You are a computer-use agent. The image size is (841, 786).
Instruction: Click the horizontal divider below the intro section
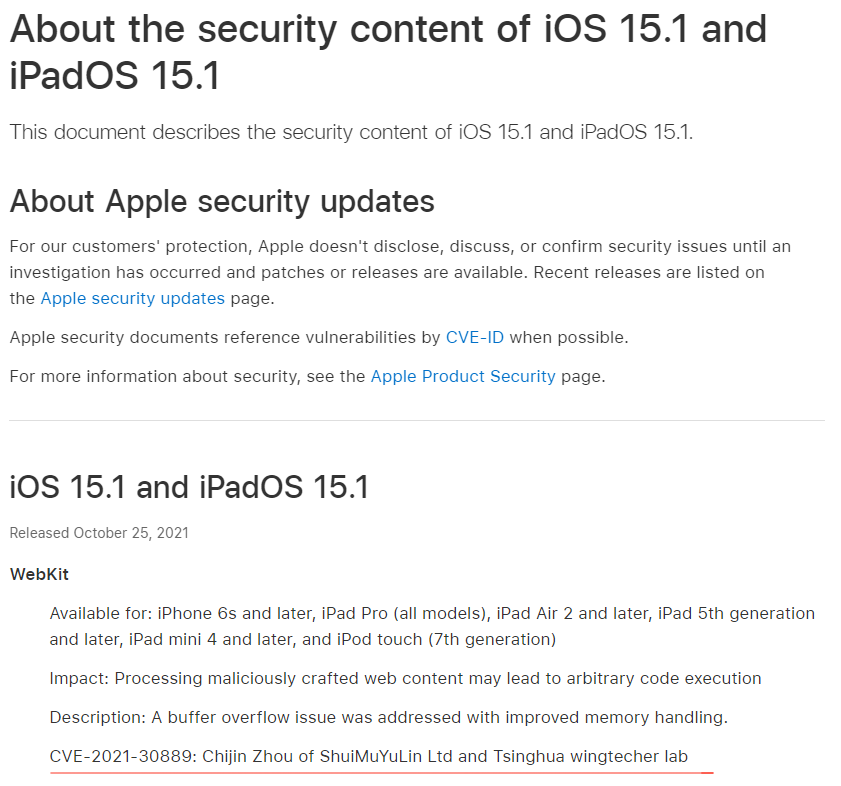[x=417, y=421]
